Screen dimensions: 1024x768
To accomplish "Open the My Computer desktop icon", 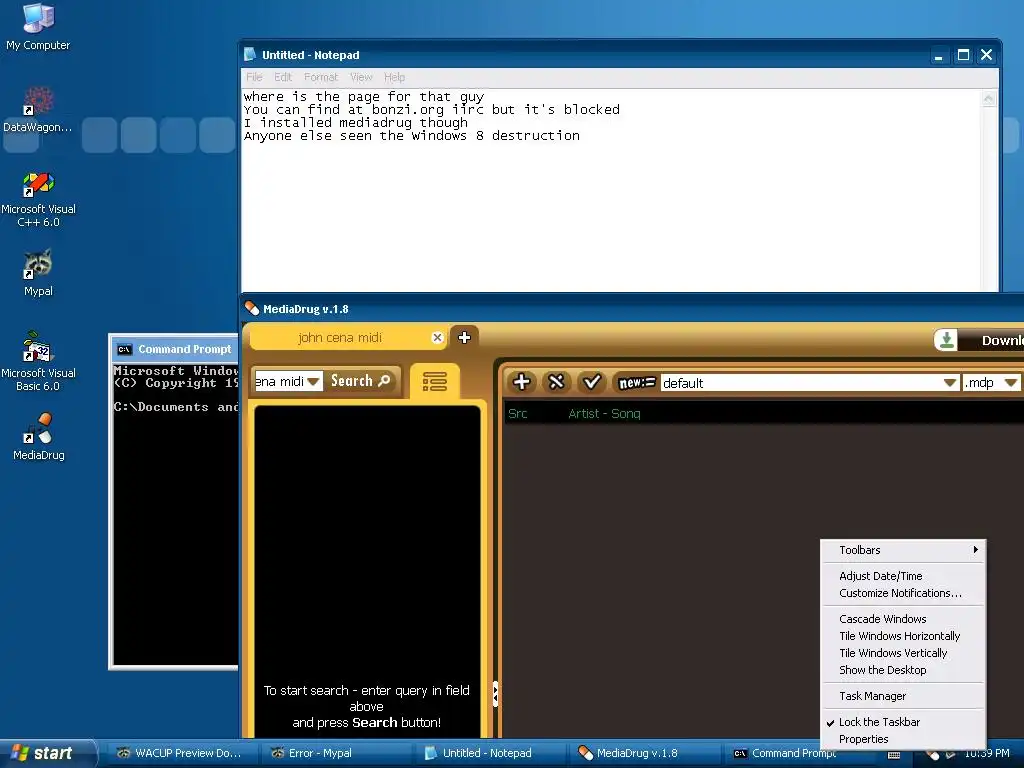I will tap(38, 26).
